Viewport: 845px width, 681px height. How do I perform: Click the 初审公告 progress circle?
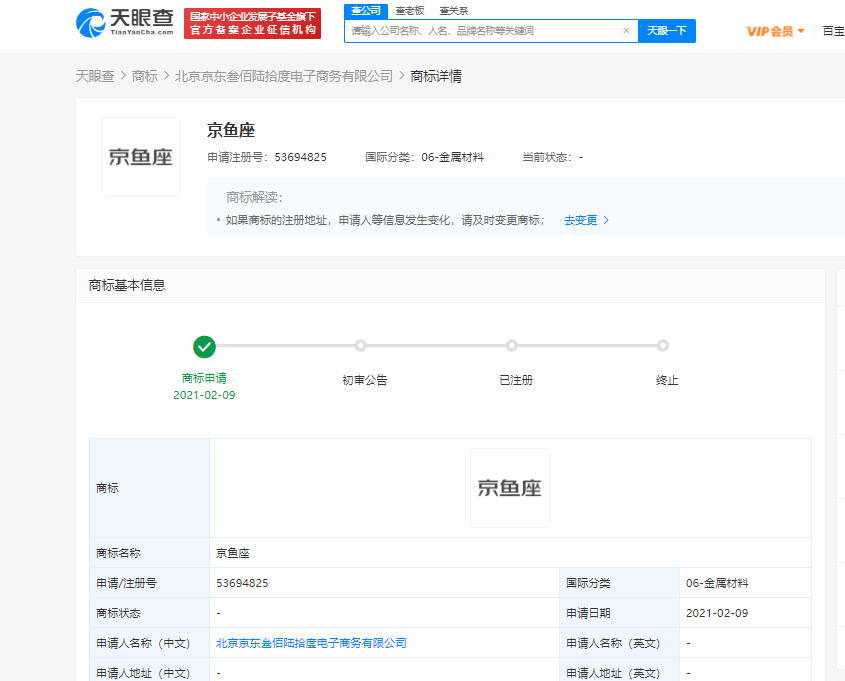[360, 345]
